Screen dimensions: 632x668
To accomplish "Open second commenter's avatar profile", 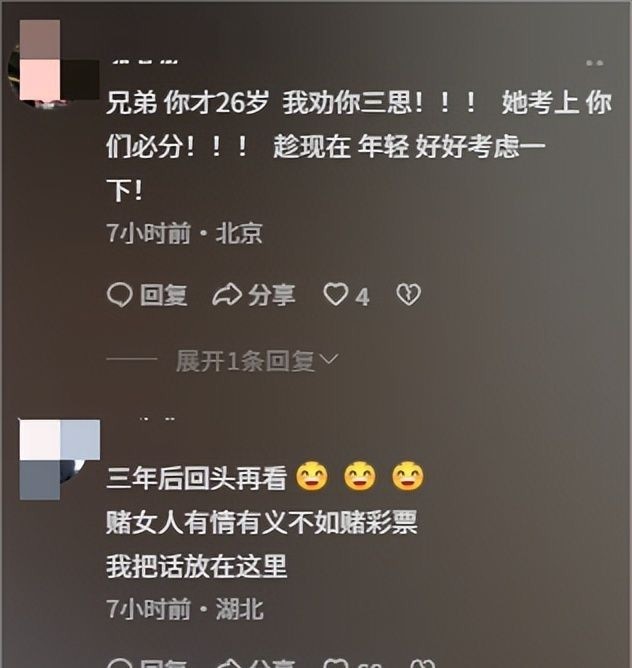I will 60,459.
